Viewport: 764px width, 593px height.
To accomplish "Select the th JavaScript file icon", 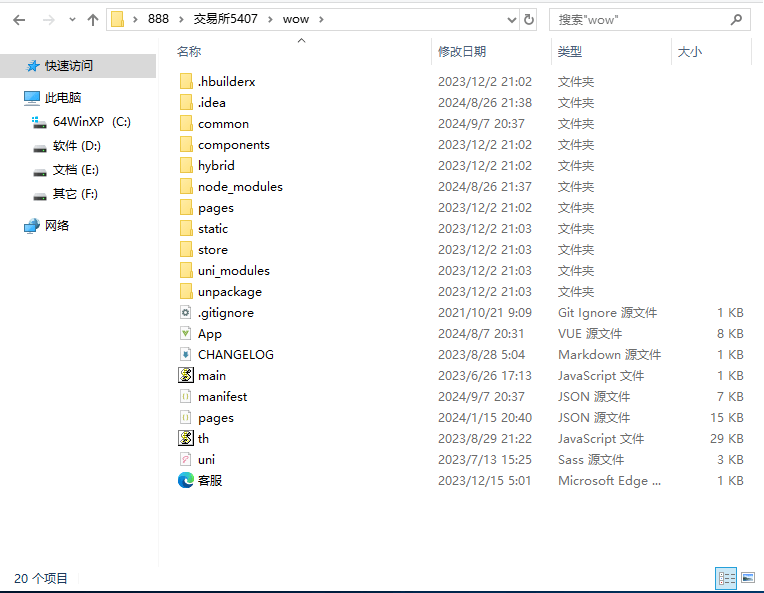I will (x=186, y=438).
